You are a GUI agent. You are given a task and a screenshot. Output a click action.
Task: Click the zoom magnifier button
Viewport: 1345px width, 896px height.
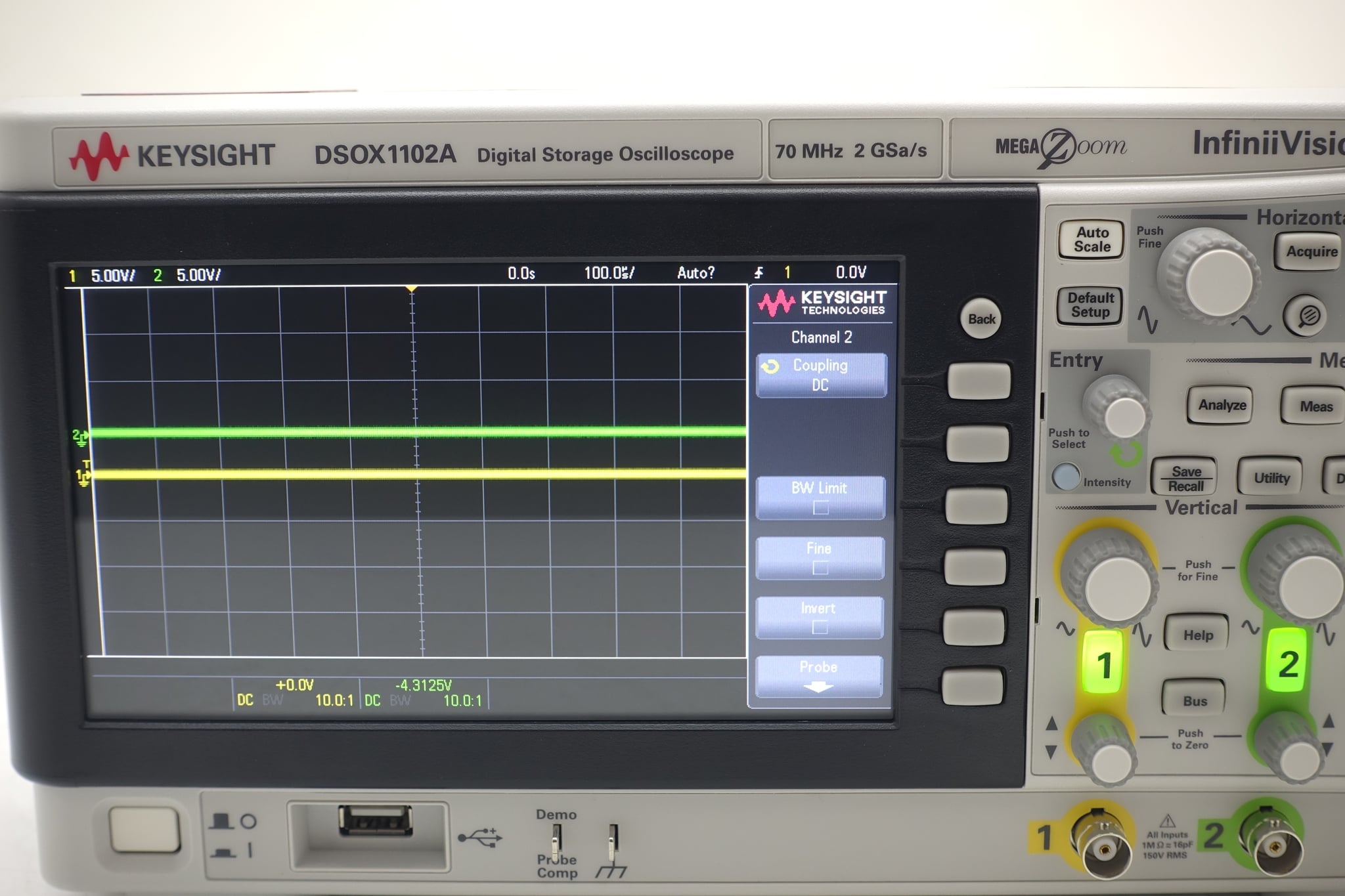(x=1308, y=316)
